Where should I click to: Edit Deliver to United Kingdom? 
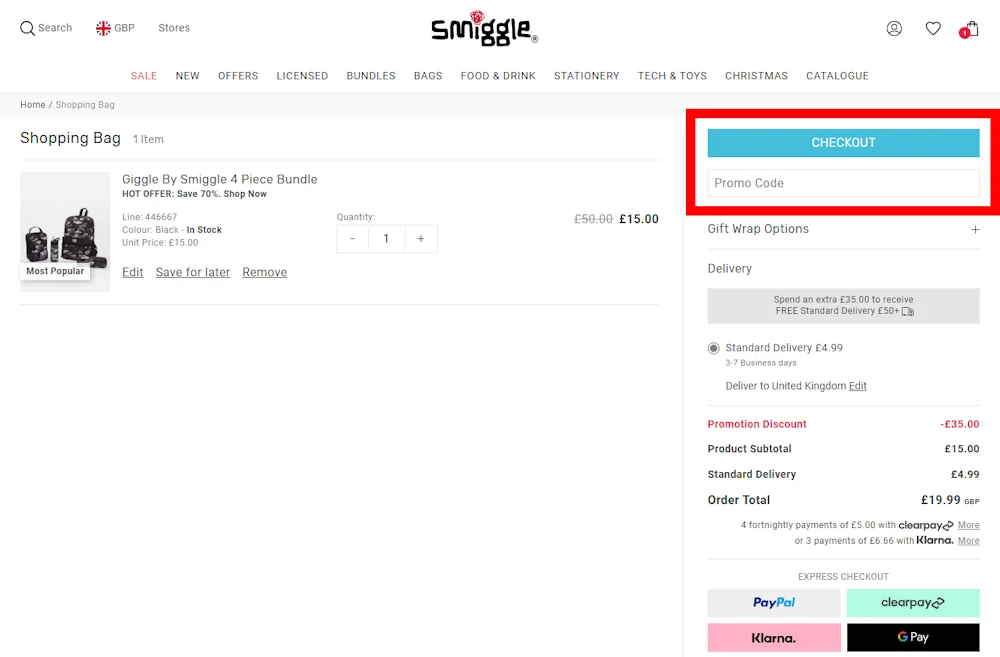click(858, 386)
